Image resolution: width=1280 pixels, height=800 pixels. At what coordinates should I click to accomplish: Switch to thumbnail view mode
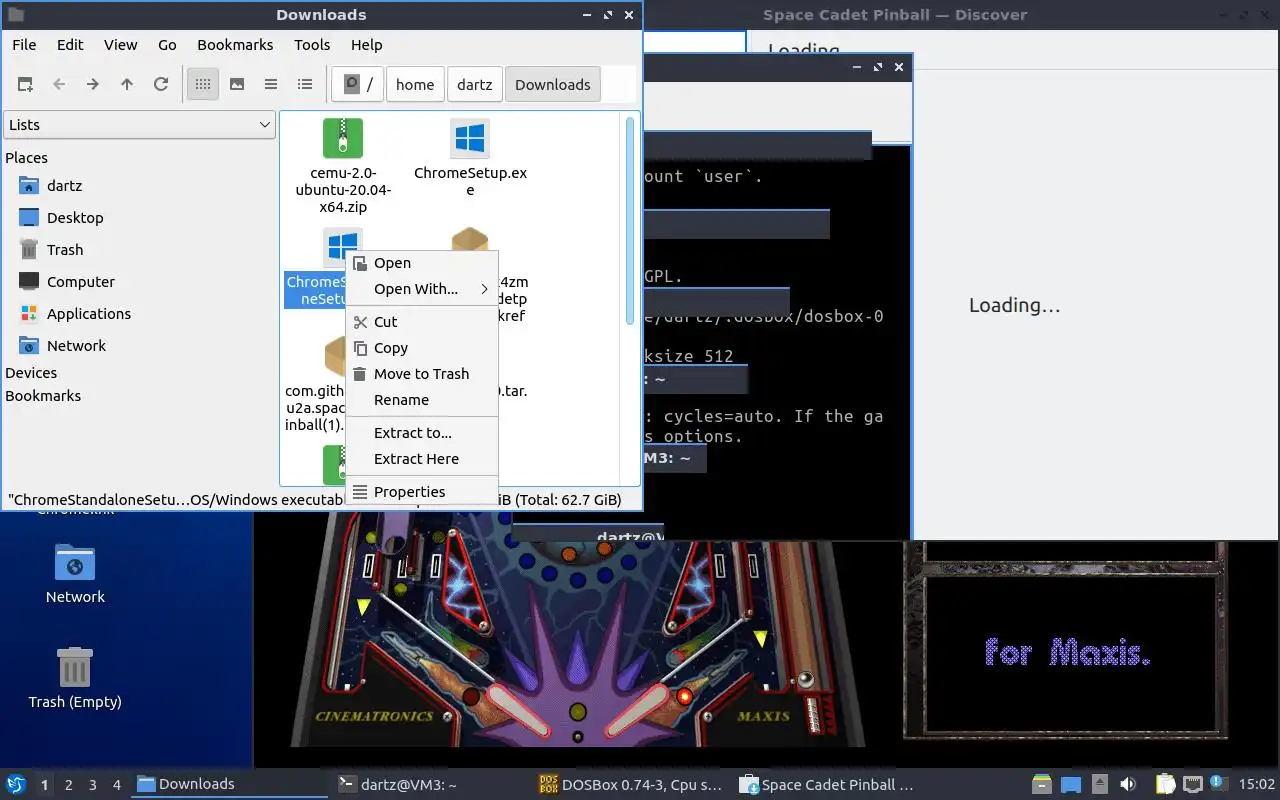click(237, 85)
